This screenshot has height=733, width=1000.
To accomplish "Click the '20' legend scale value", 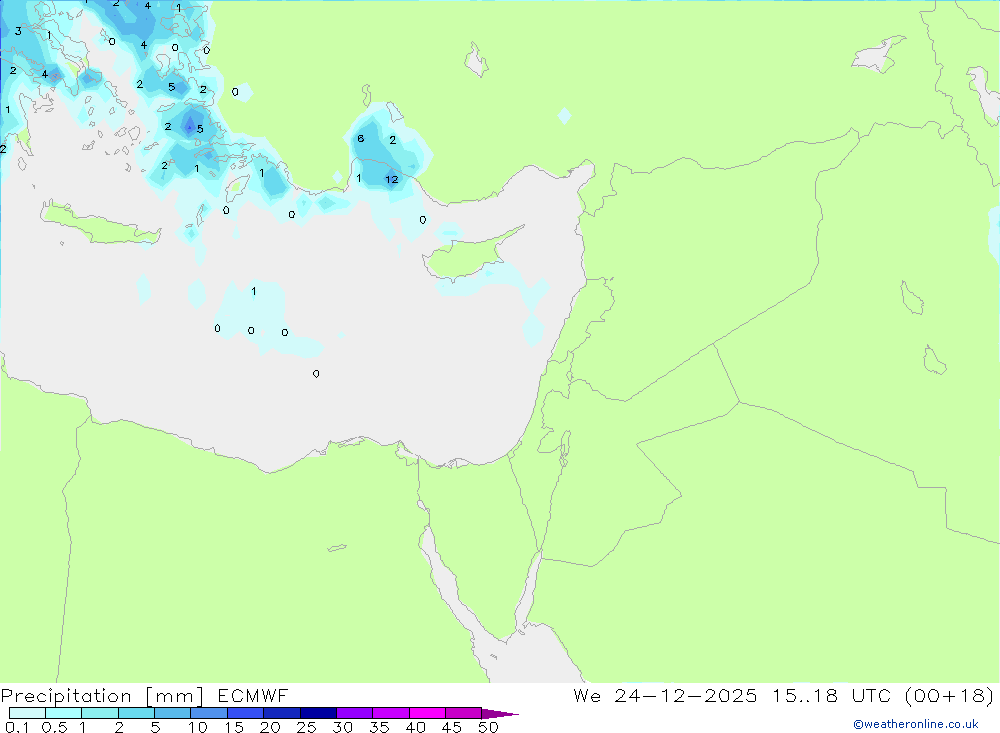I will pyautogui.click(x=270, y=727).
